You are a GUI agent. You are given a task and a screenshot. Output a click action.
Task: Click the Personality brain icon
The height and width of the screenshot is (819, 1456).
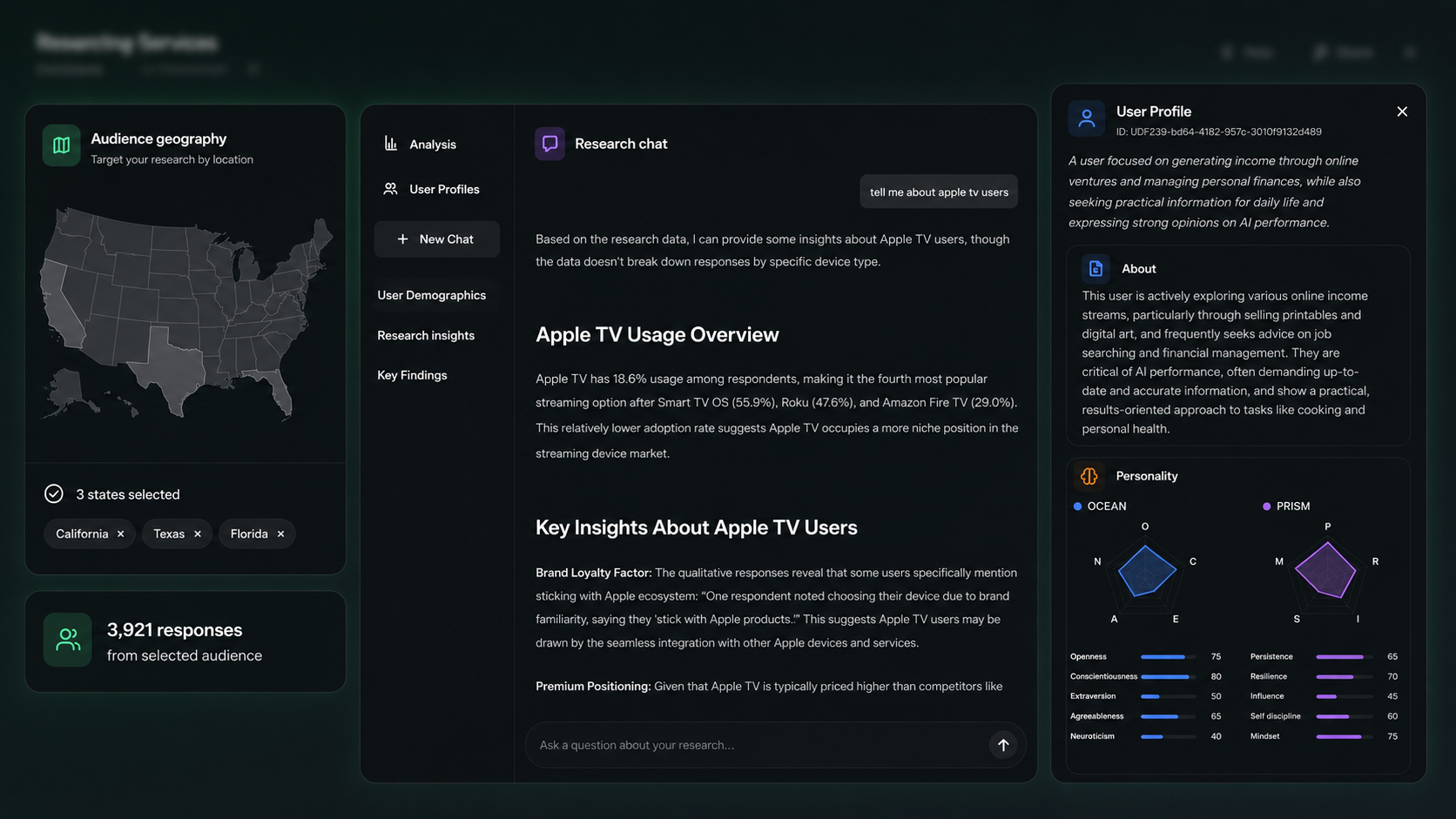pyautogui.click(x=1089, y=476)
